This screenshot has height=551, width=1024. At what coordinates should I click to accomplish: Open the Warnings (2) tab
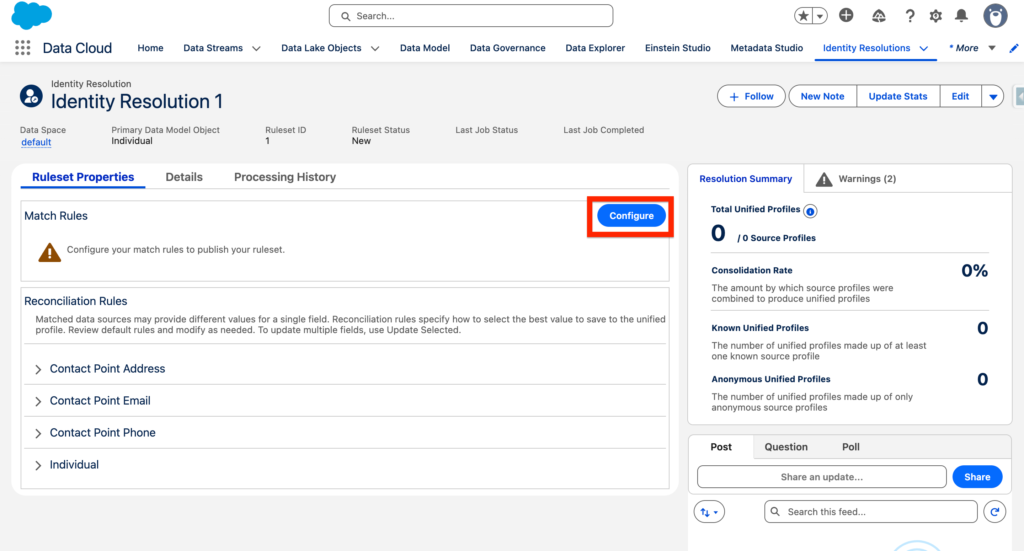857,179
